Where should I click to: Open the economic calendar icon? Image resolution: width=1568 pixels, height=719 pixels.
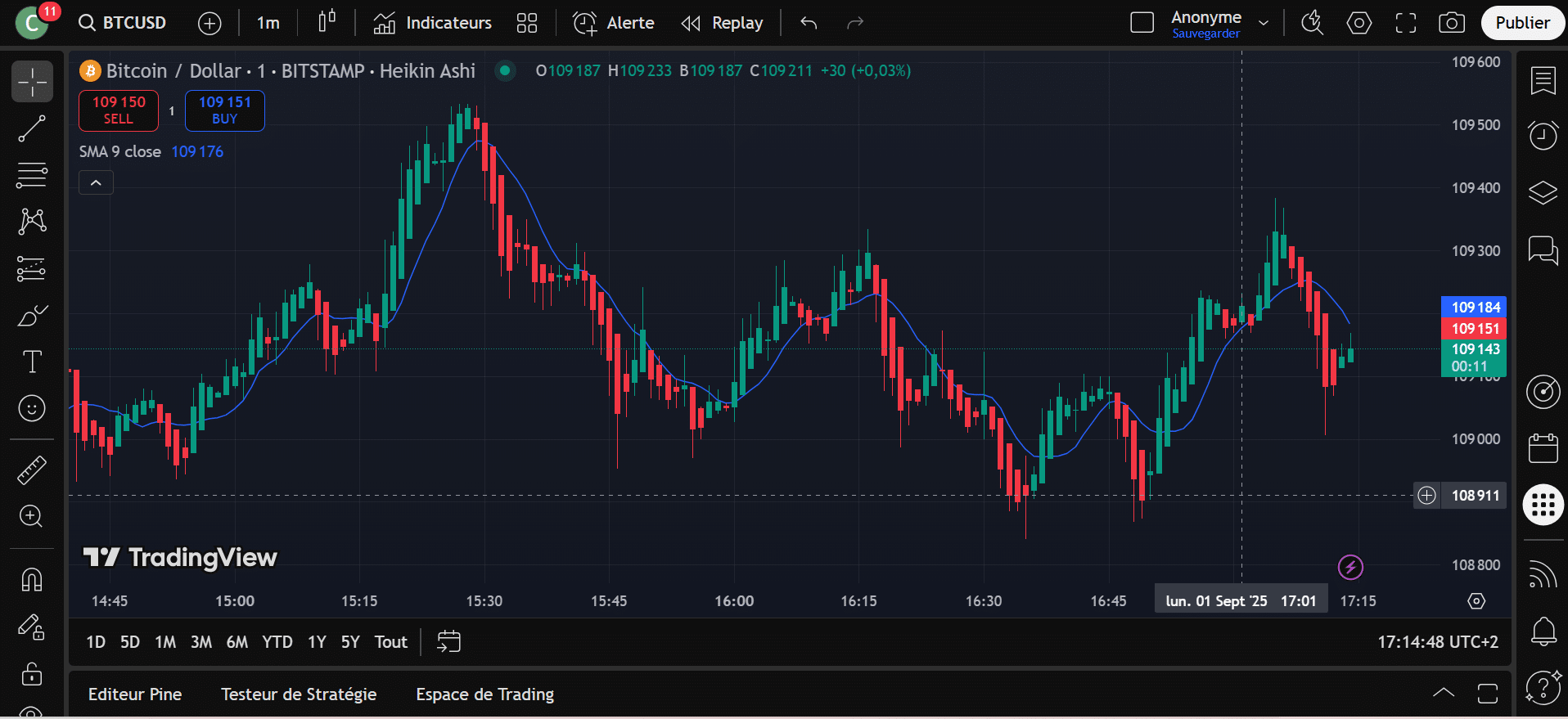1543,448
